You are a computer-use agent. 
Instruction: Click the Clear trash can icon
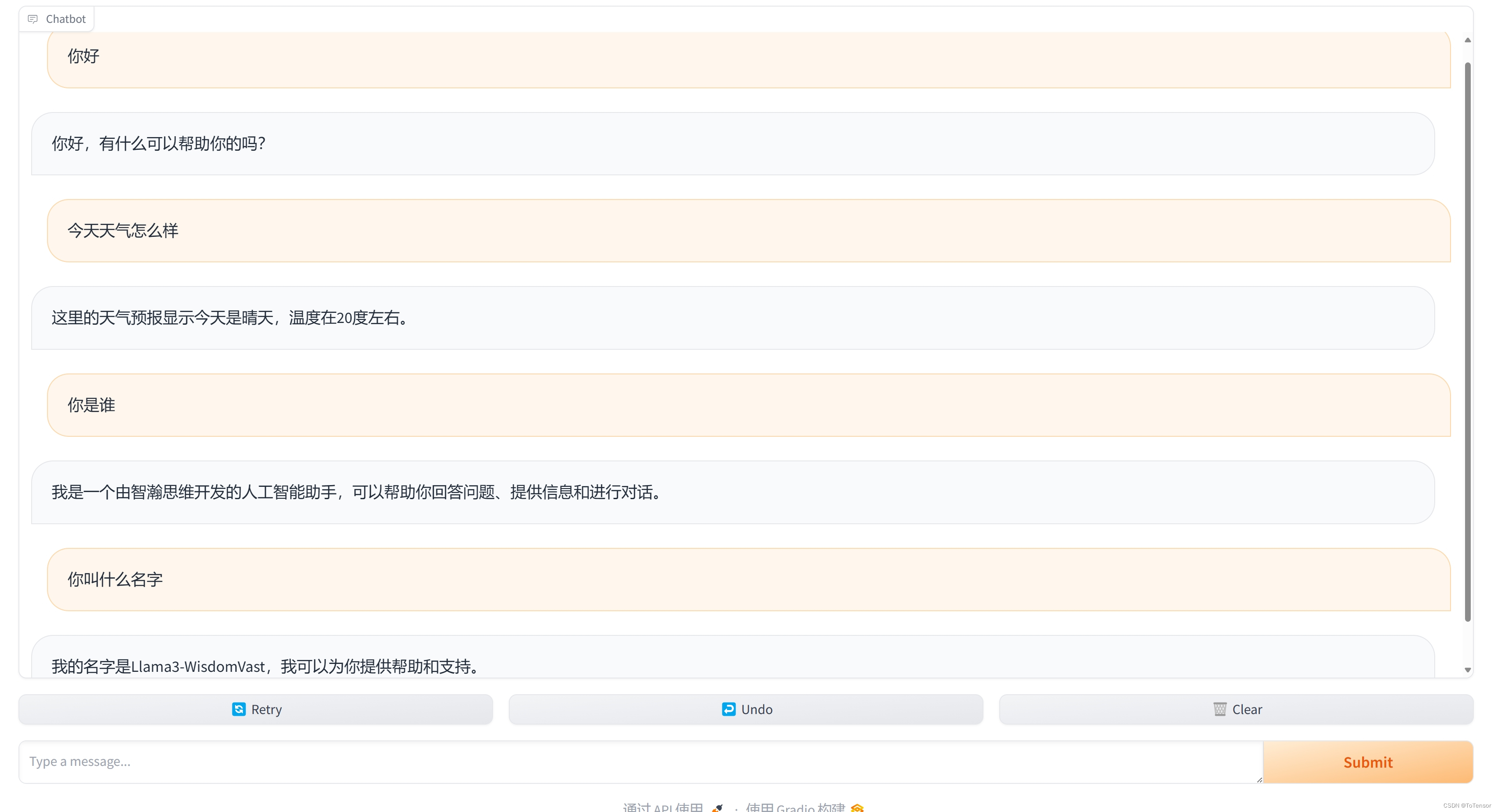click(x=1219, y=709)
